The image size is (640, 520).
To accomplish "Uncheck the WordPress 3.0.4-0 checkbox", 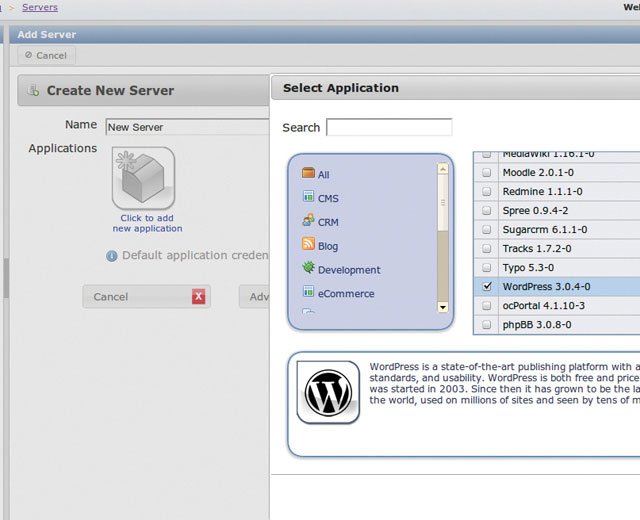I will coord(487,286).
